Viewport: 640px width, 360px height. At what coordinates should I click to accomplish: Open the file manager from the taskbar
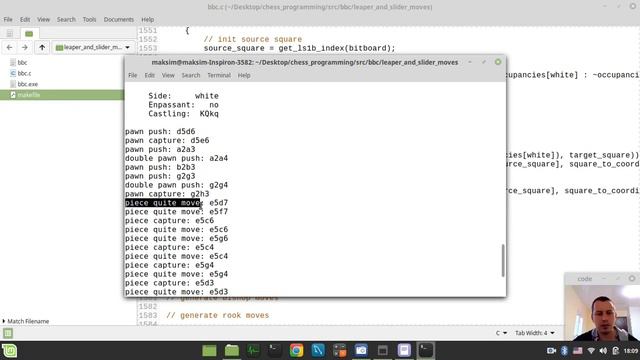(231, 351)
